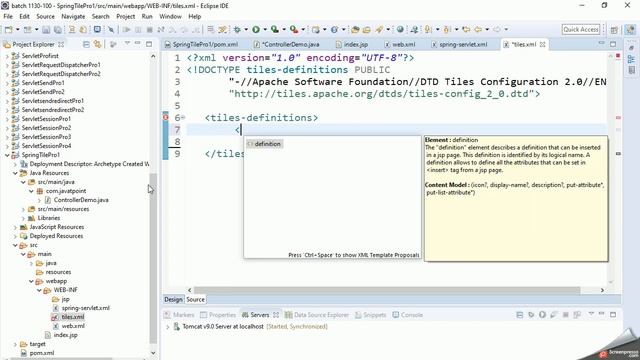Select tiles.xml in the Project Explorer
640x360 pixels.
click(73, 317)
